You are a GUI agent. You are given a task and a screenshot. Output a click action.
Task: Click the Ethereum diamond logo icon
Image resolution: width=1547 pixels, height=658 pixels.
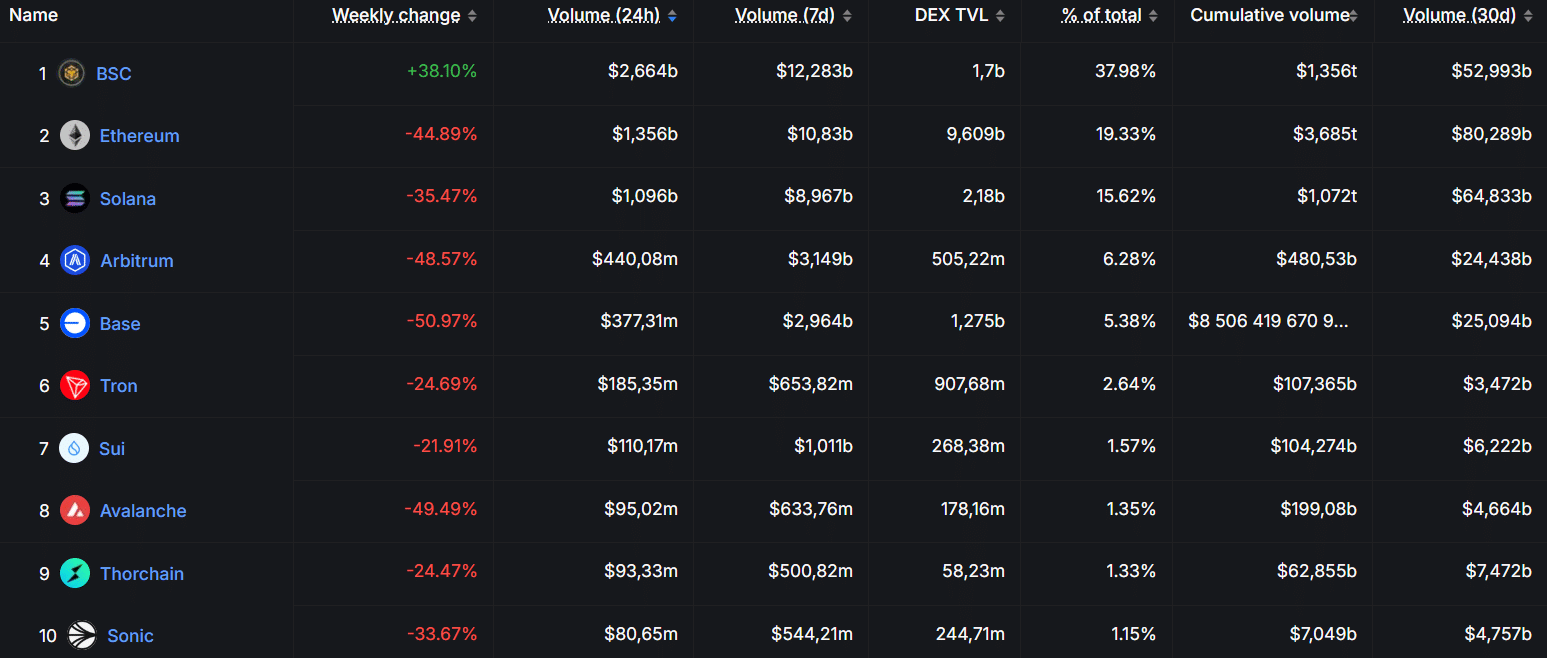click(x=75, y=135)
